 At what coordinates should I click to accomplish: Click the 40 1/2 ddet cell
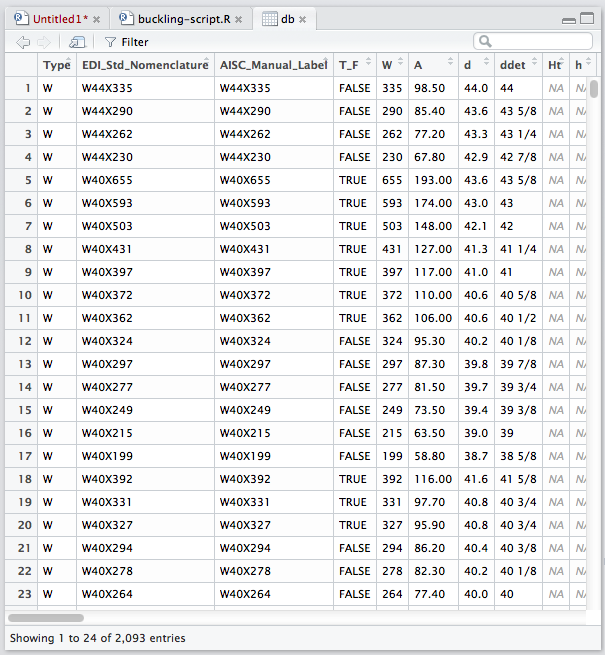[x=518, y=318]
